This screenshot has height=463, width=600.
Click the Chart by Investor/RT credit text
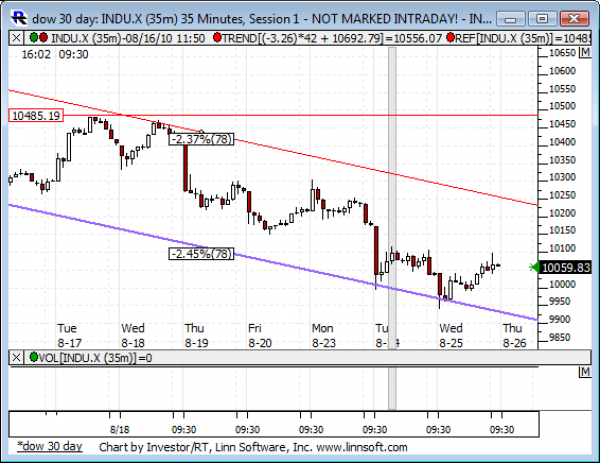tap(253, 447)
